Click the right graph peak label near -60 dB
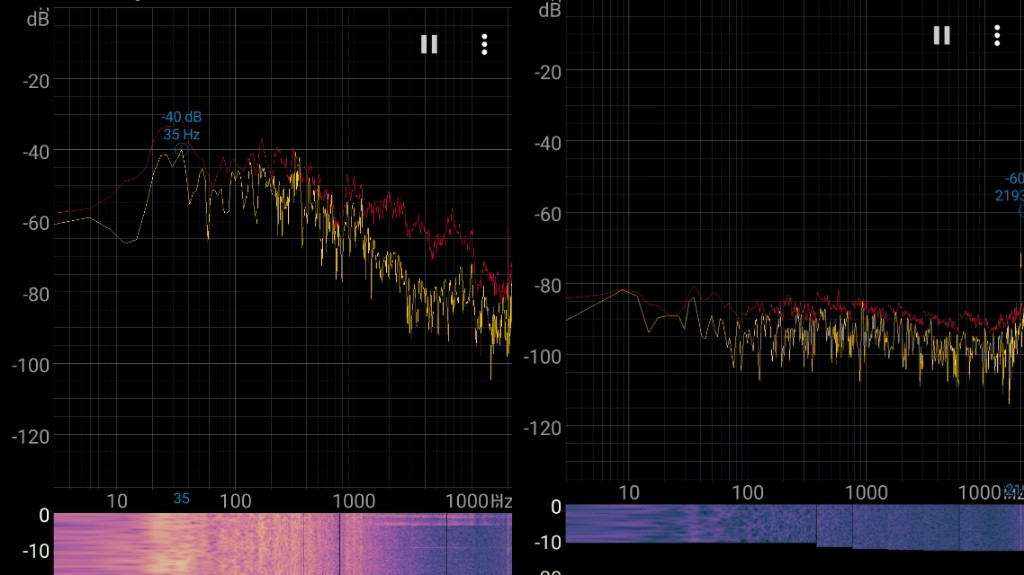 tap(1010, 187)
